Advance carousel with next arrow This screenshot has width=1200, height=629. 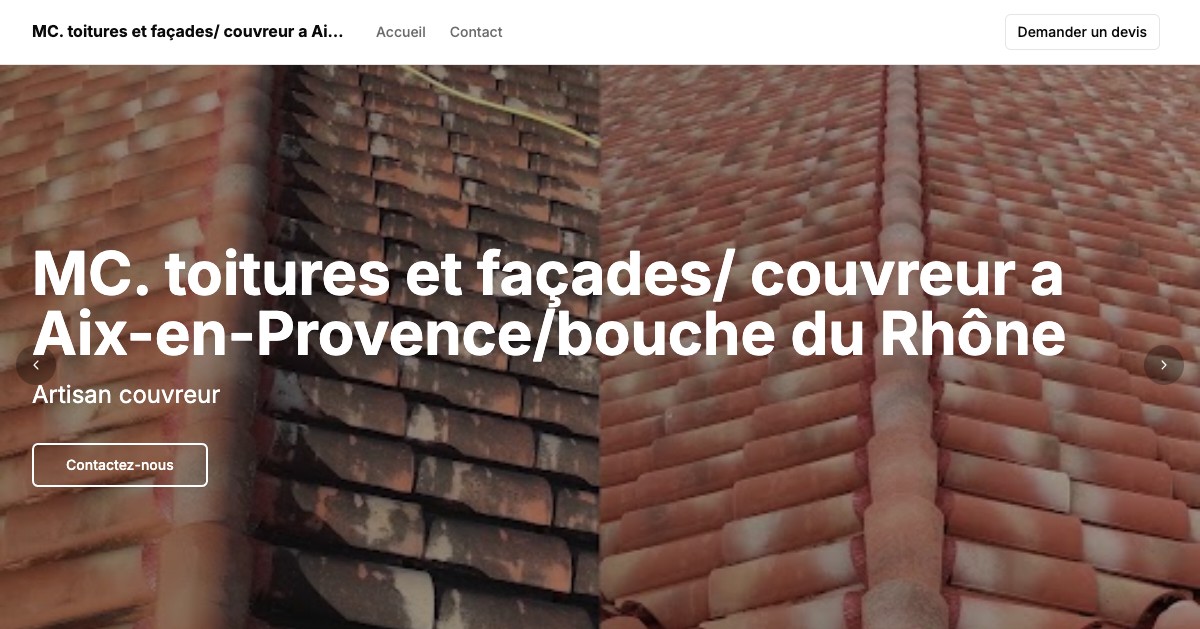1163,365
